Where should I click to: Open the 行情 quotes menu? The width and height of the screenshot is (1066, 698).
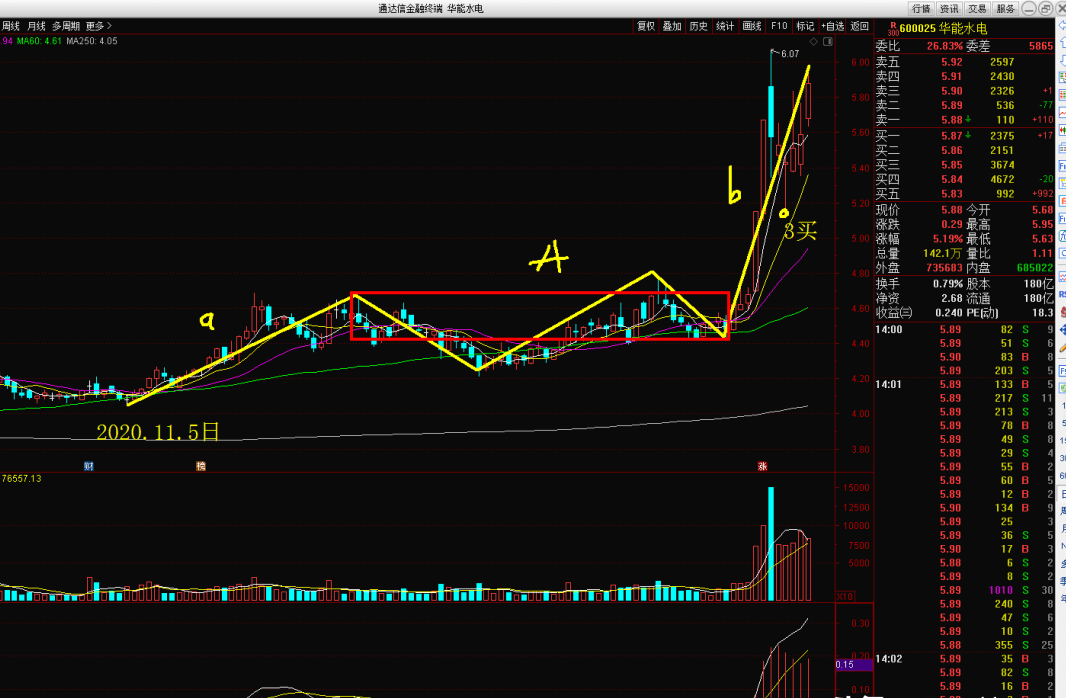921,8
